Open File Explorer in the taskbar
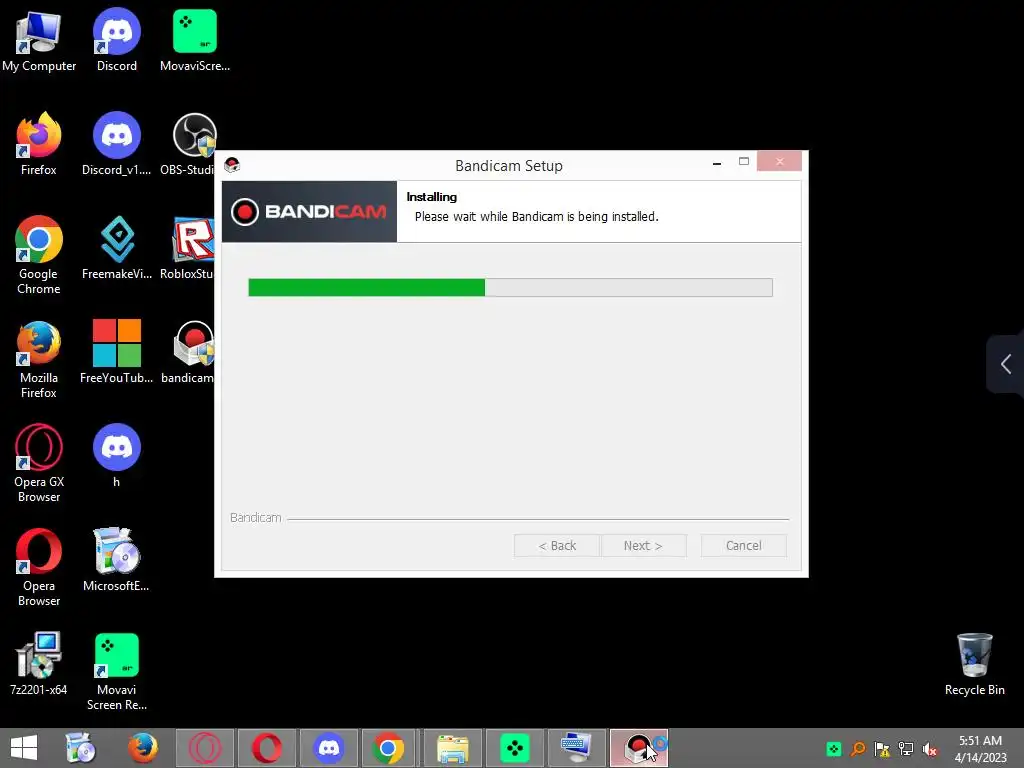 [453, 748]
